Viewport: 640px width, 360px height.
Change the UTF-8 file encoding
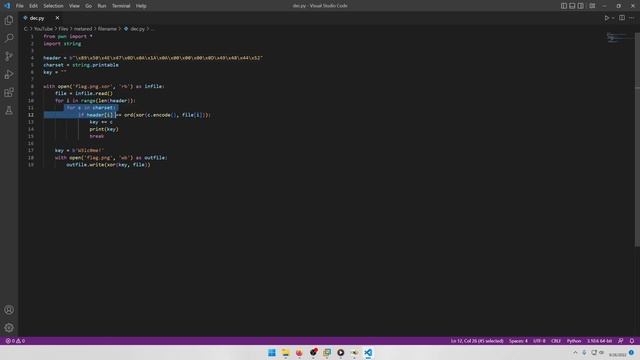[539, 341]
